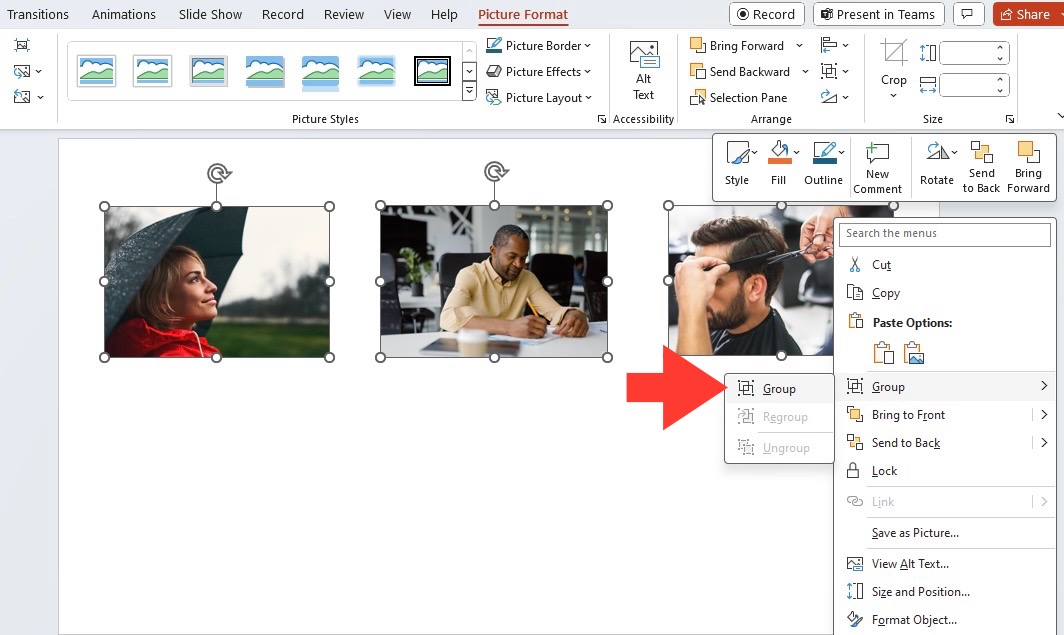Click the Alt Text icon in ribbon
The image size is (1064, 635).
pos(643,54)
